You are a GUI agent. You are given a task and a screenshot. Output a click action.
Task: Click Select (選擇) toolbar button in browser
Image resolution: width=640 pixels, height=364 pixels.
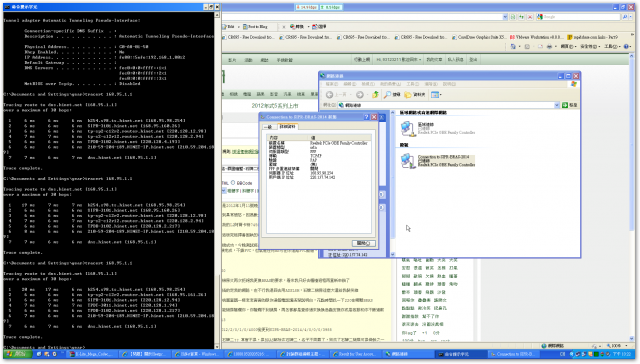click(x=319, y=27)
